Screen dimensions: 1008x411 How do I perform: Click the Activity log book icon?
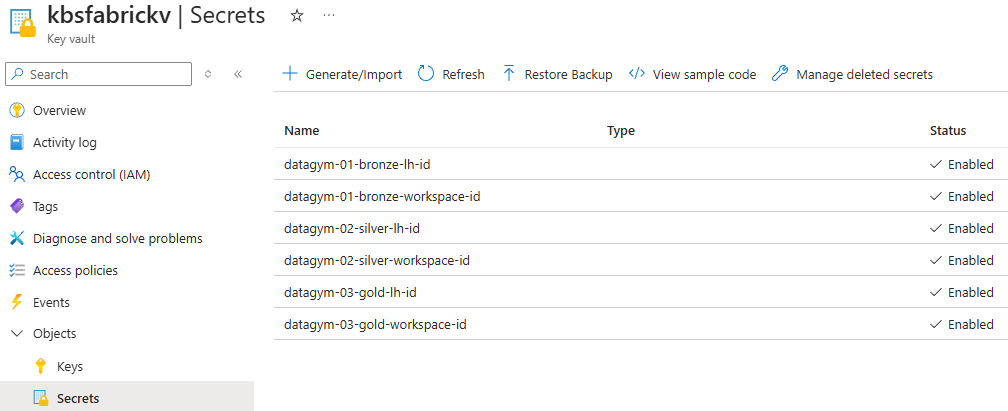coord(17,142)
